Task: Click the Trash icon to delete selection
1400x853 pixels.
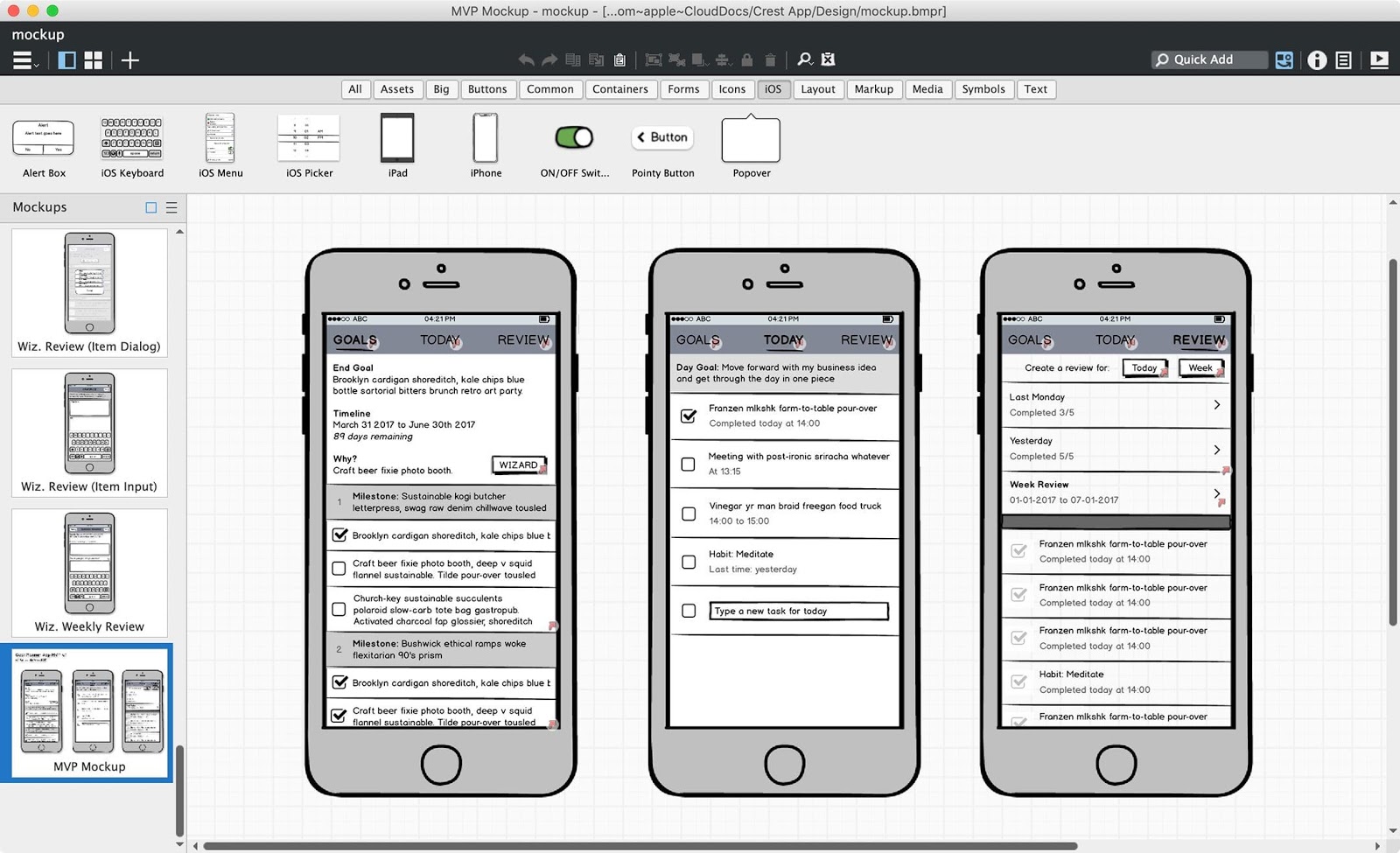Action: (770, 59)
